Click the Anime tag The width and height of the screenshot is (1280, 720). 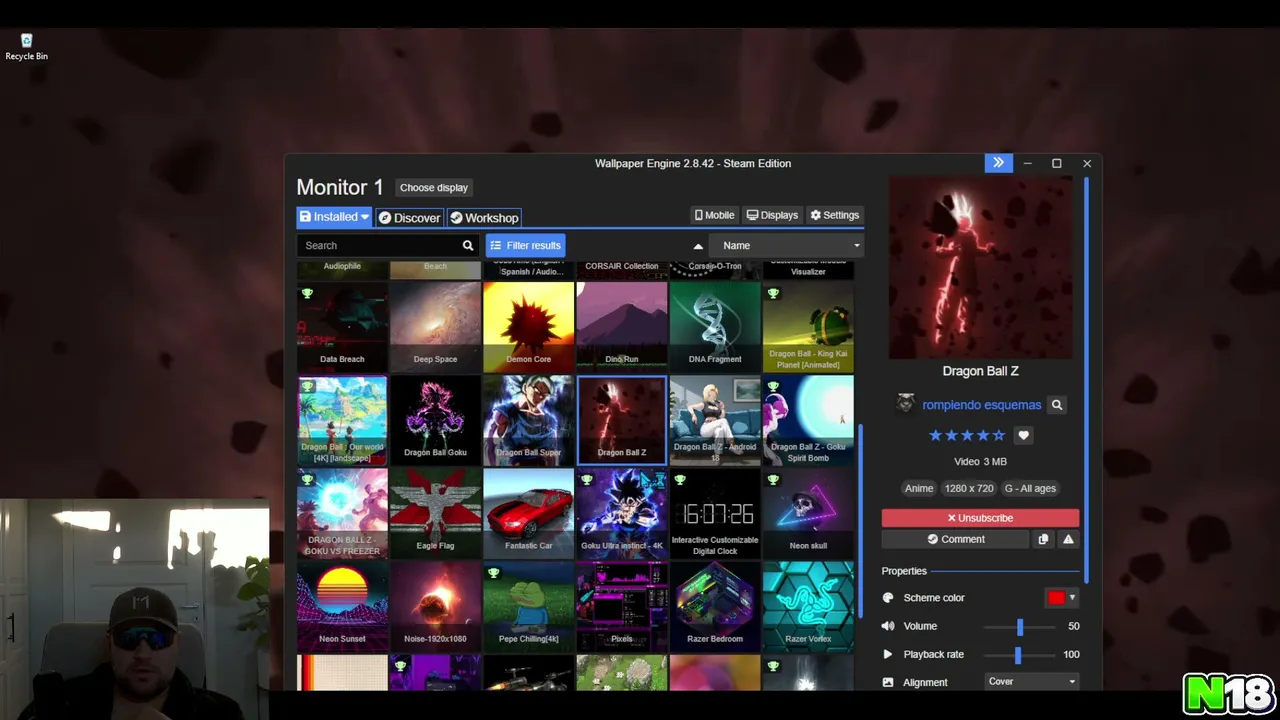click(x=919, y=488)
